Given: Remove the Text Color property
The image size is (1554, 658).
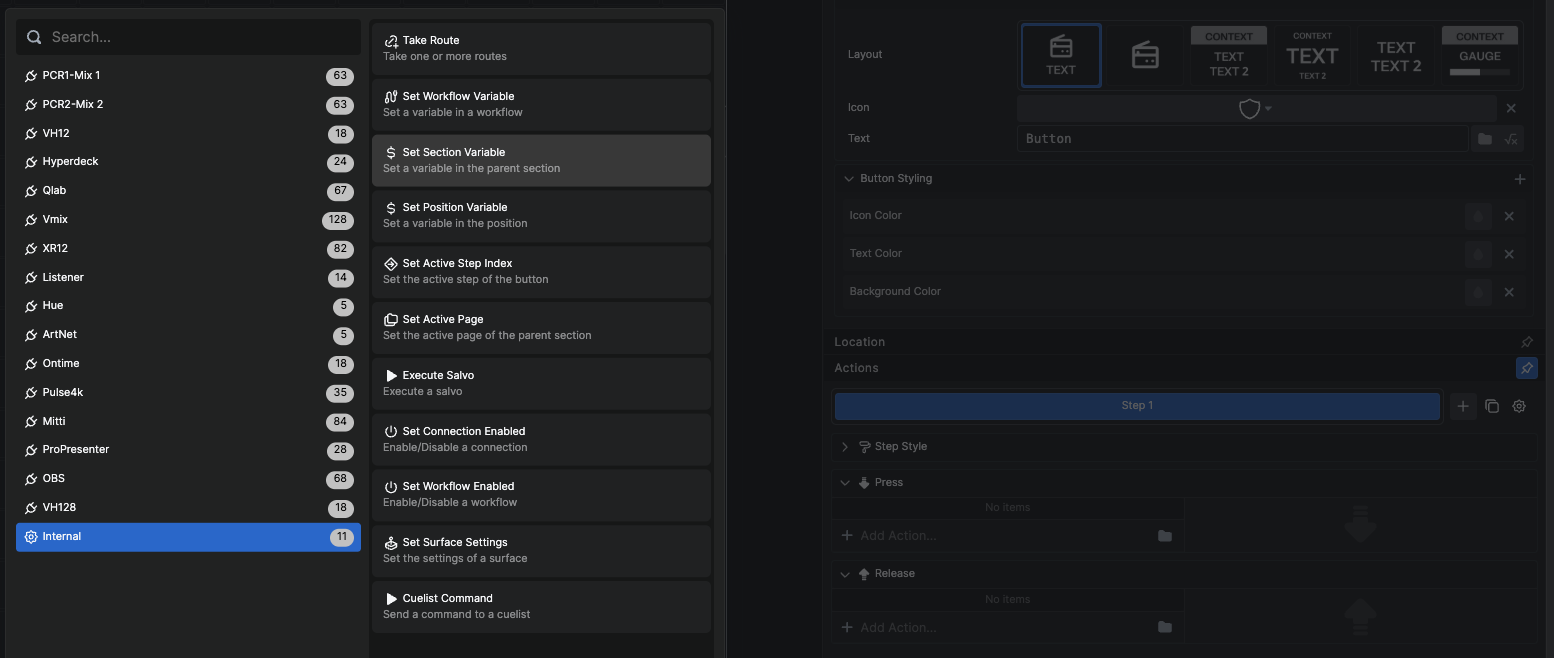Looking at the screenshot, I should click(x=1509, y=254).
